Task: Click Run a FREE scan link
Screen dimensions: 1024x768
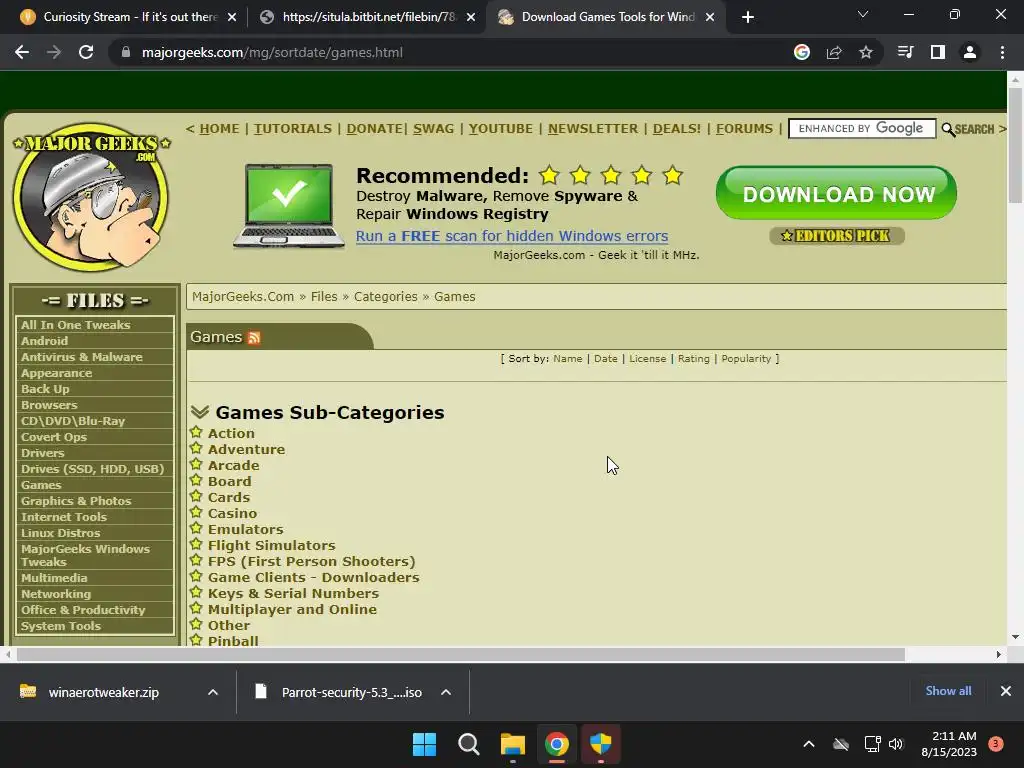Action: point(512,236)
